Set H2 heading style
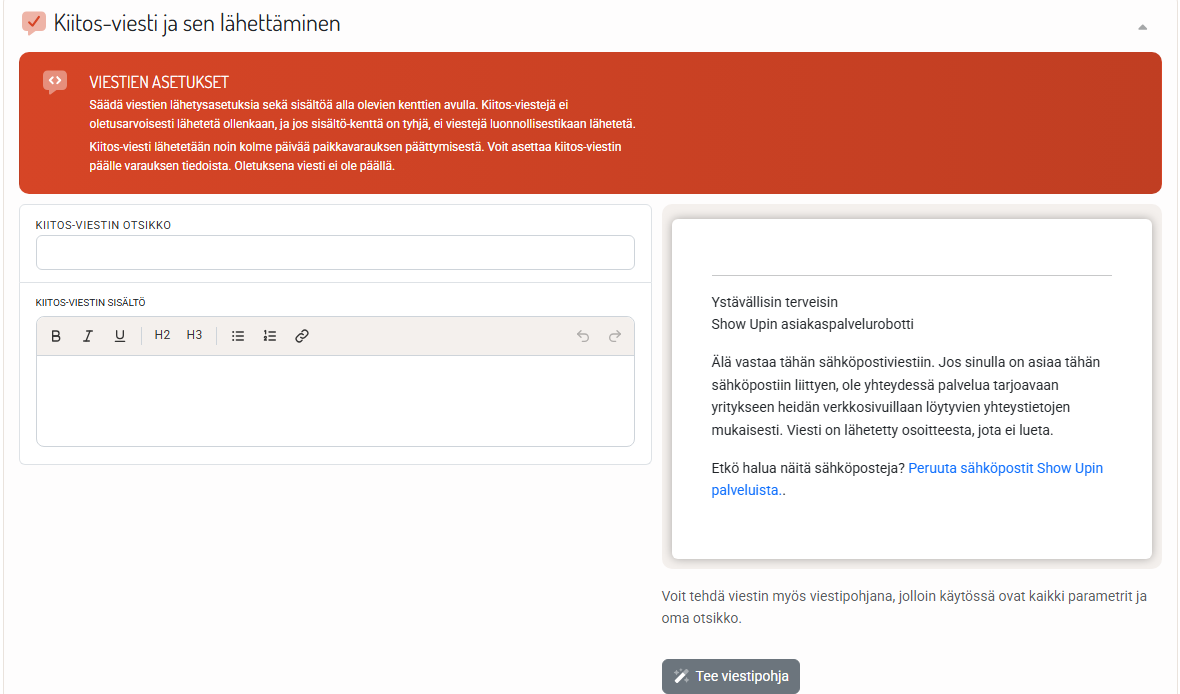 click(x=163, y=336)
